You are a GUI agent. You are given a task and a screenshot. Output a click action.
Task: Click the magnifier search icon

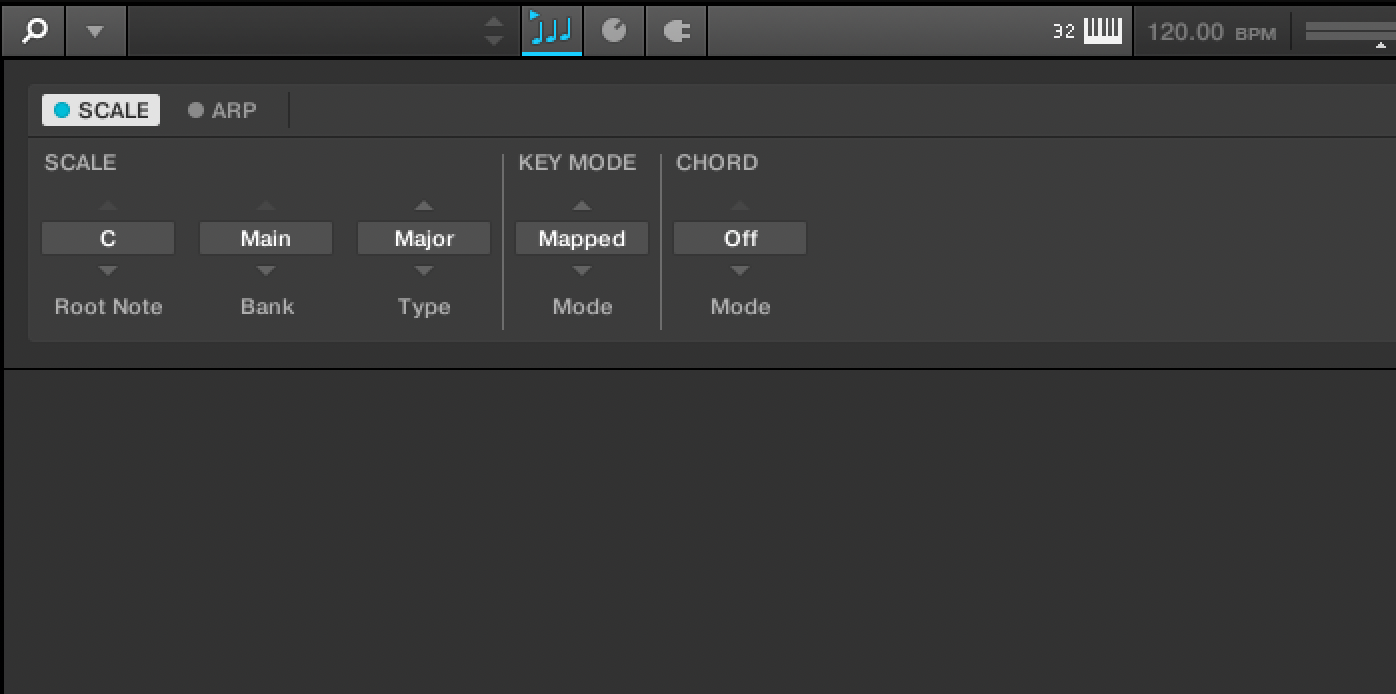(x=34, y=31)
